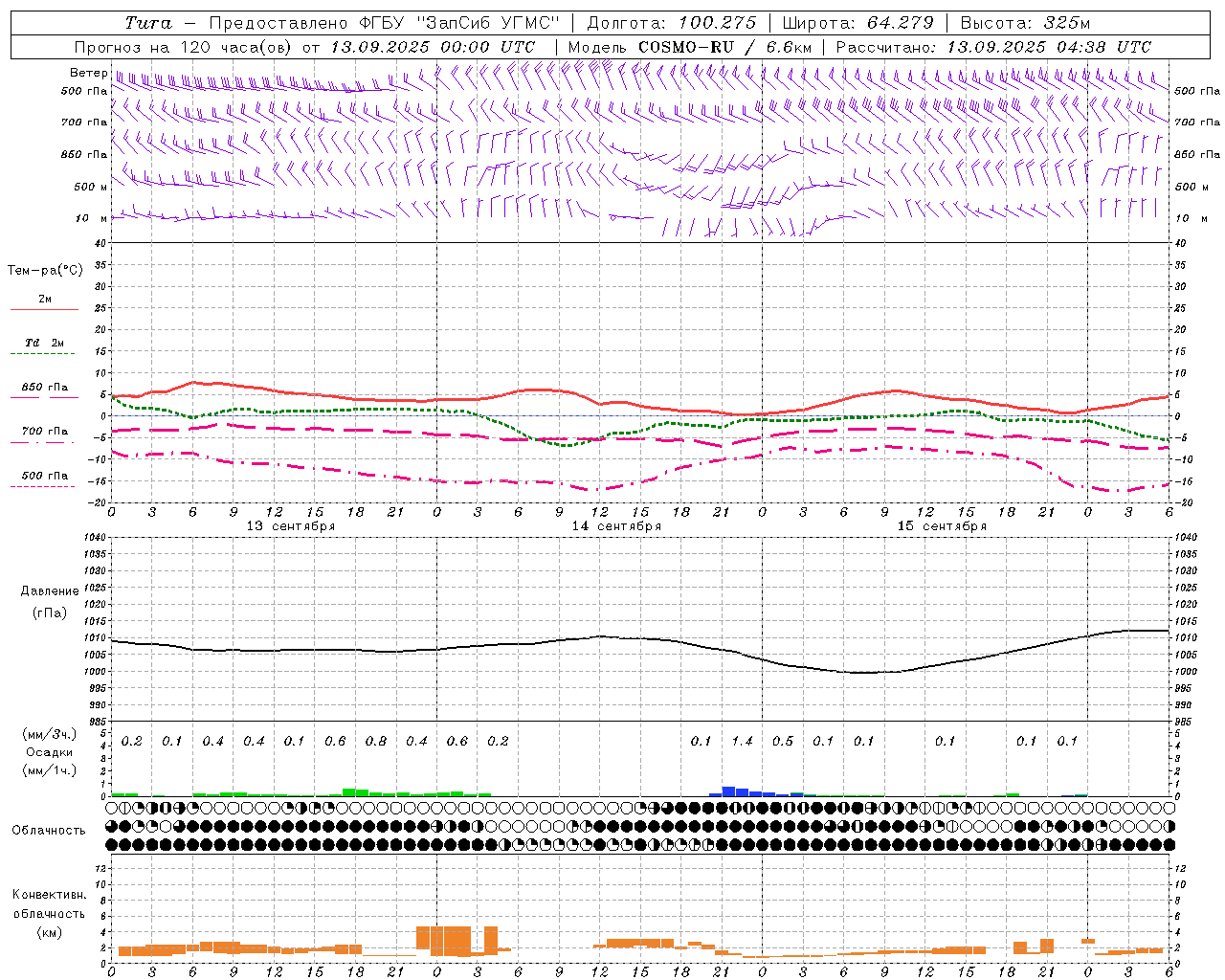Click the station name "Tura" in header
Image resolution: width=1225 pixels, height=980 pixels.
pos(149,23)
